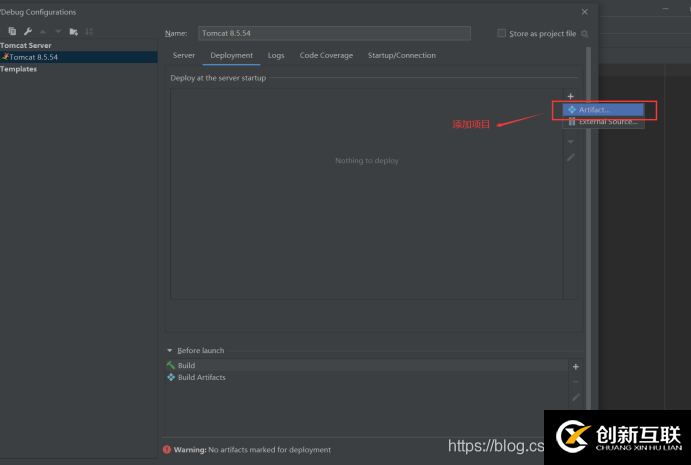Sort configurations alphabetically

pyautogui.click(x=89, y=31)
